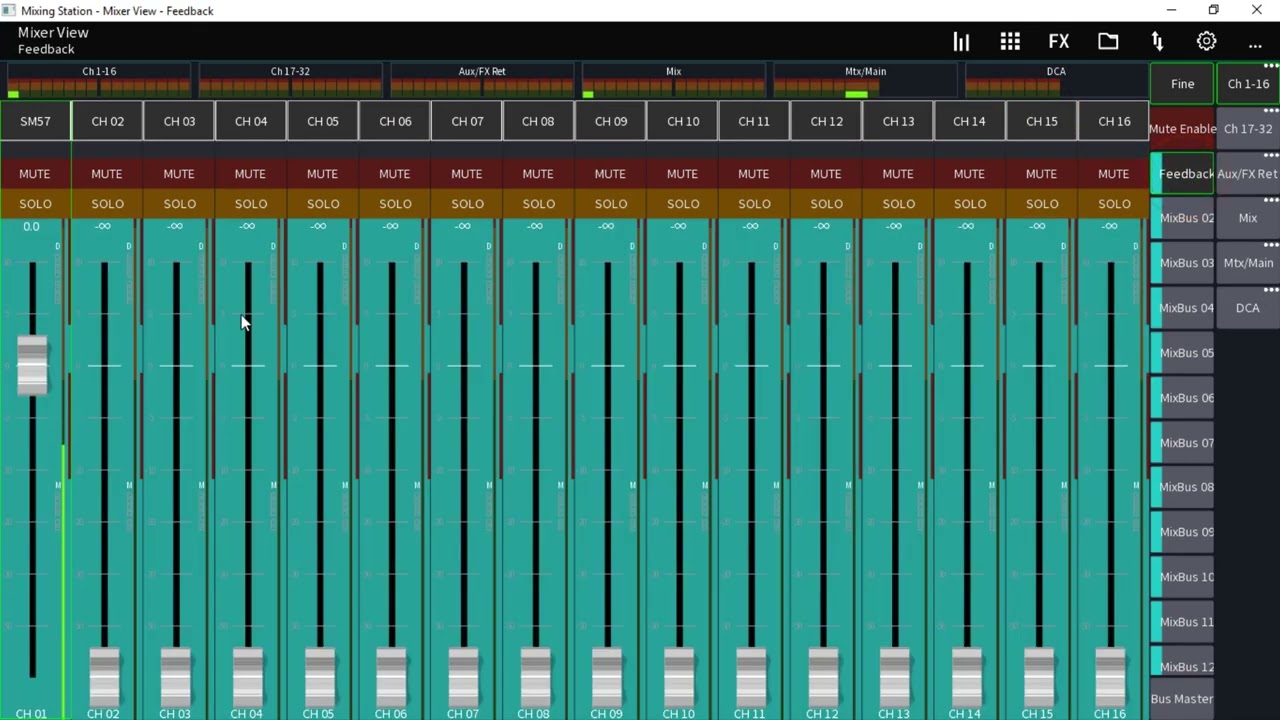Viewport: 1280px width, 720px height.
Task: Select the SM57 channel name button
Action: coord(35,121)
